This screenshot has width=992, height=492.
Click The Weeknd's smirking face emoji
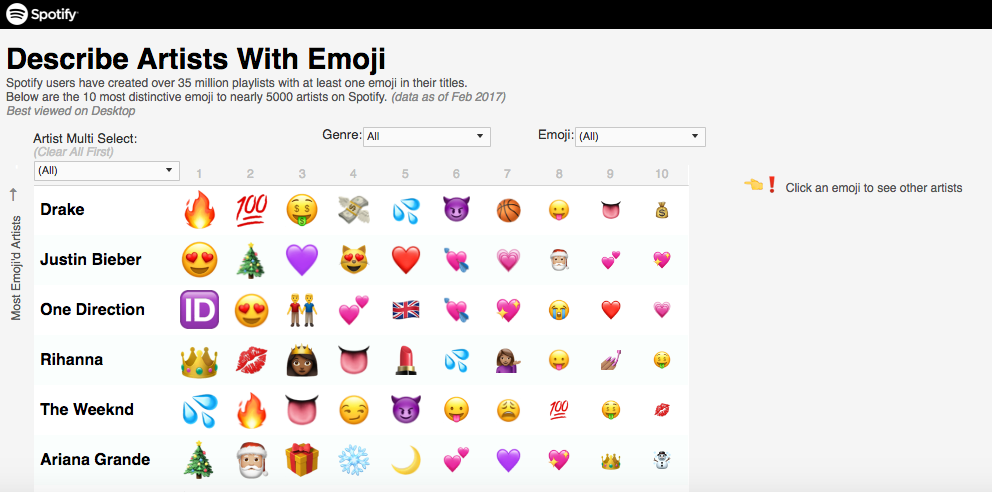[x=354, y=410]
